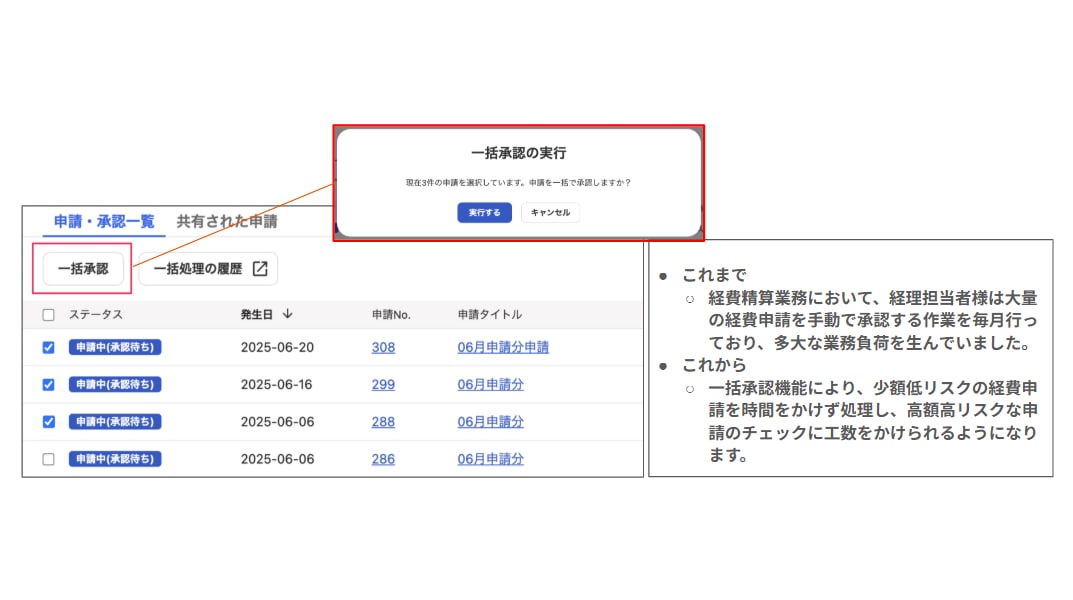This screenshot has height=600, width=1073.
Task: Uncheck the checkbox for application 299
Action: 49,385
